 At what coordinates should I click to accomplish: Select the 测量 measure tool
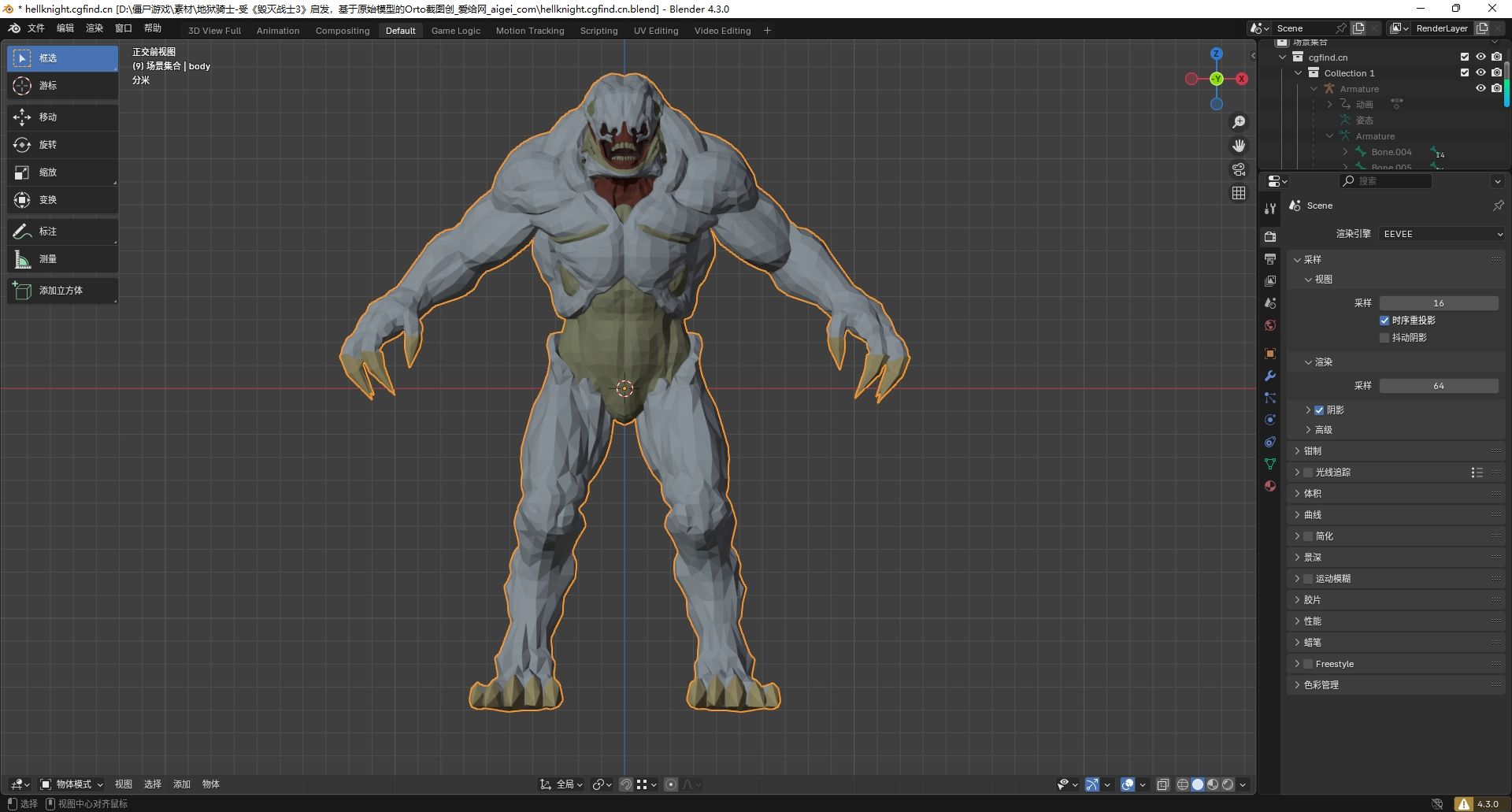click(x=63, y=259)
